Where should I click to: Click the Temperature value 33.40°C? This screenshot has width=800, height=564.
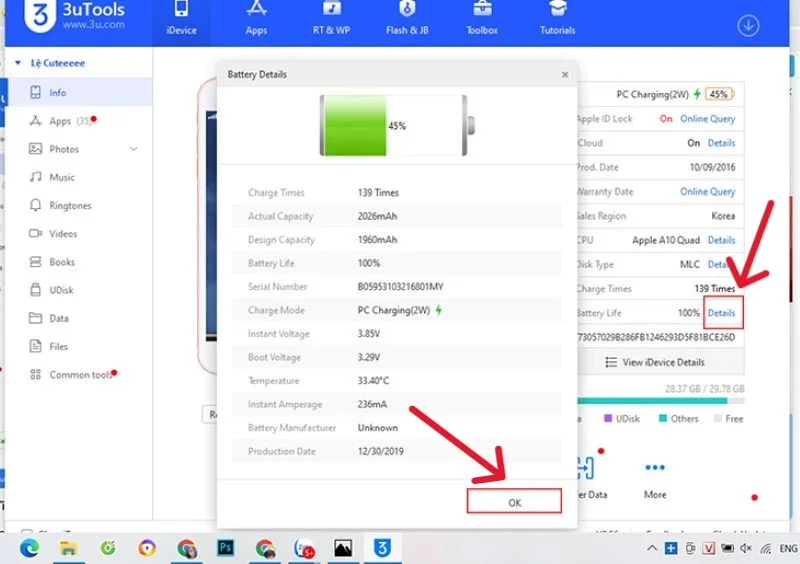click(373, 381)
